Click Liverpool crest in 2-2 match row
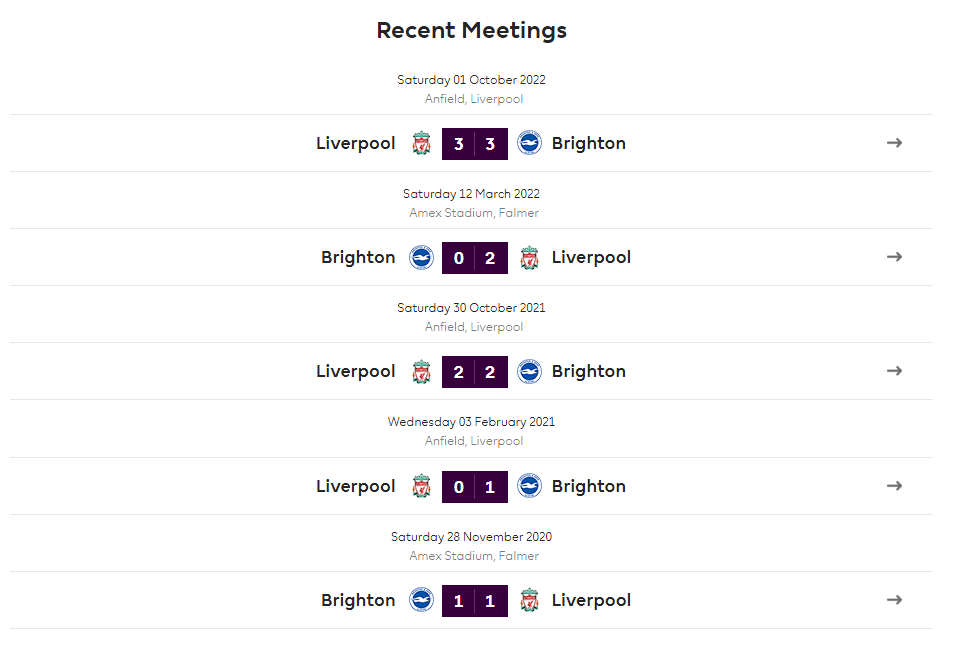 pyautogui.click(x=421, y=371)
